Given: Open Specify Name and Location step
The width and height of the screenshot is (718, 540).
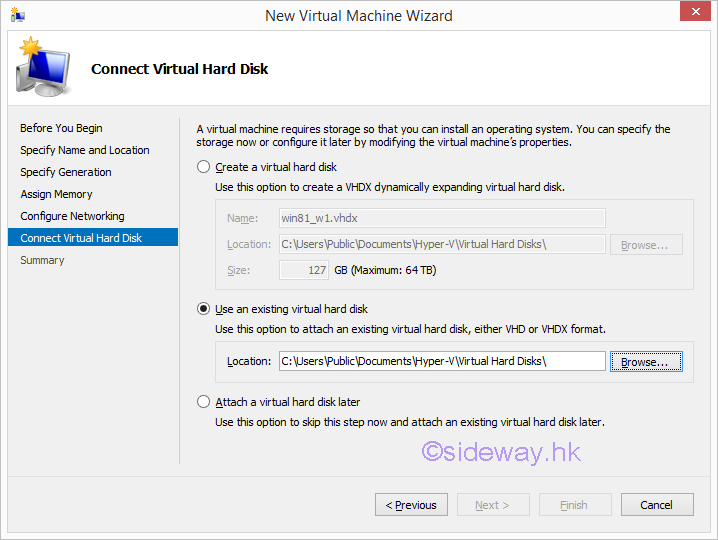Looking at the screenshot, I should 85,150.
